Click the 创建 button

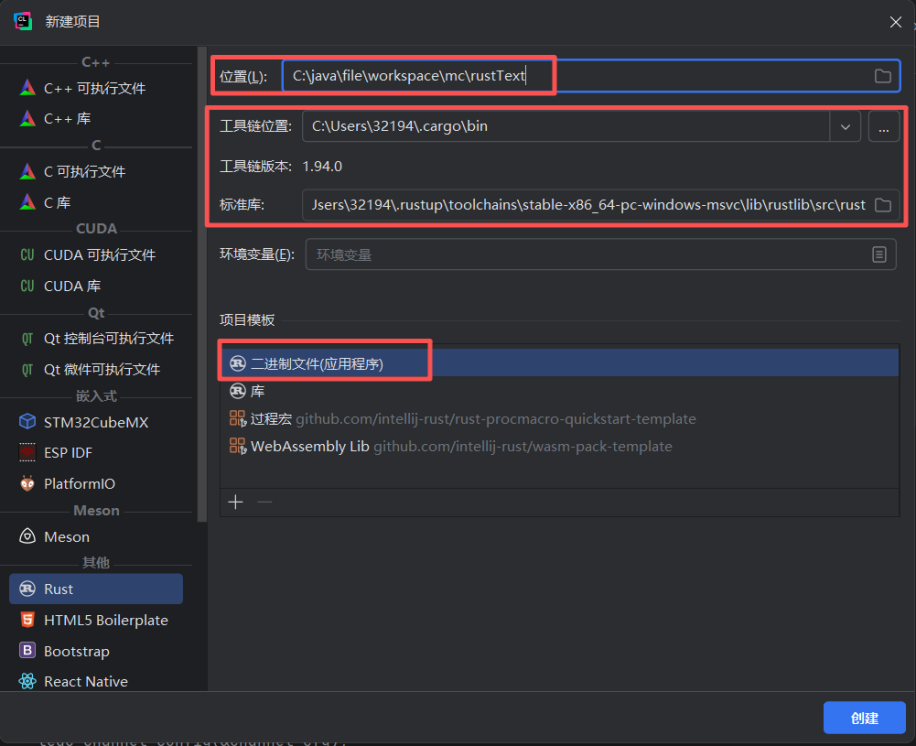pos(865,717)
